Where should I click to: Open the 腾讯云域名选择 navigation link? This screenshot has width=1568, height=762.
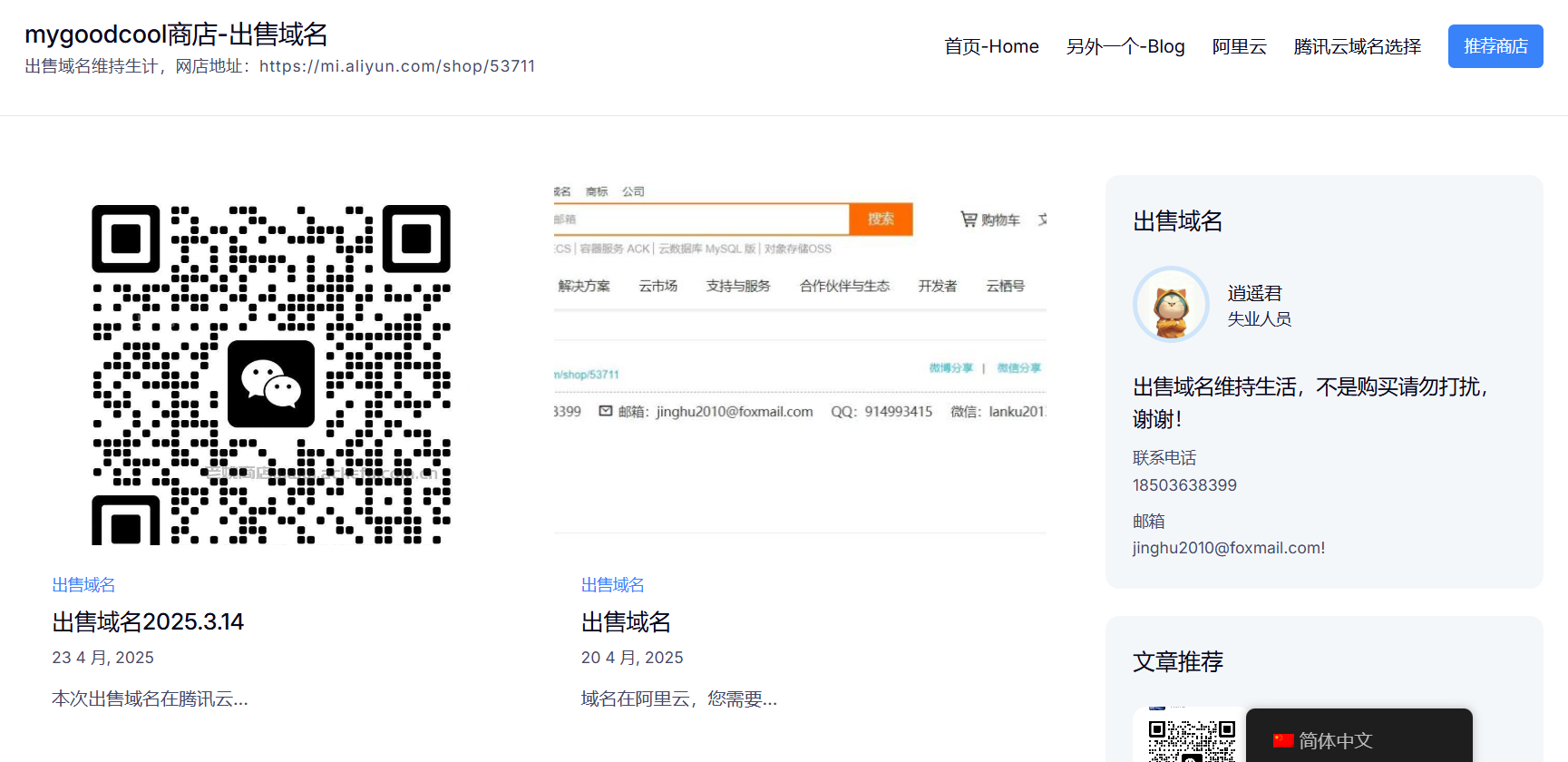point(1357,46)
